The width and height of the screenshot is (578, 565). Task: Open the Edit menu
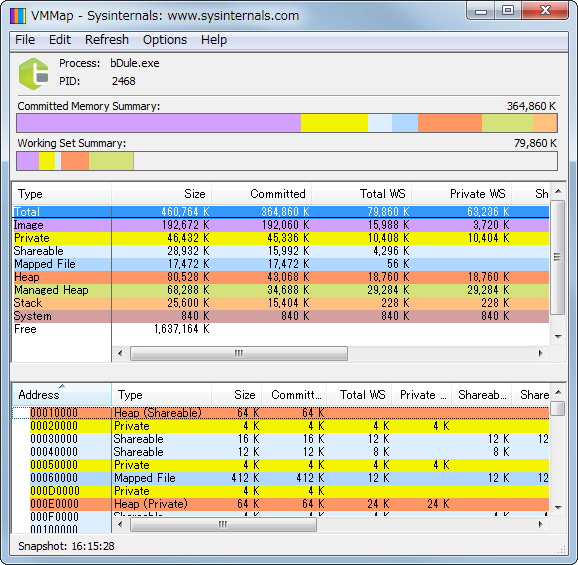60,40
